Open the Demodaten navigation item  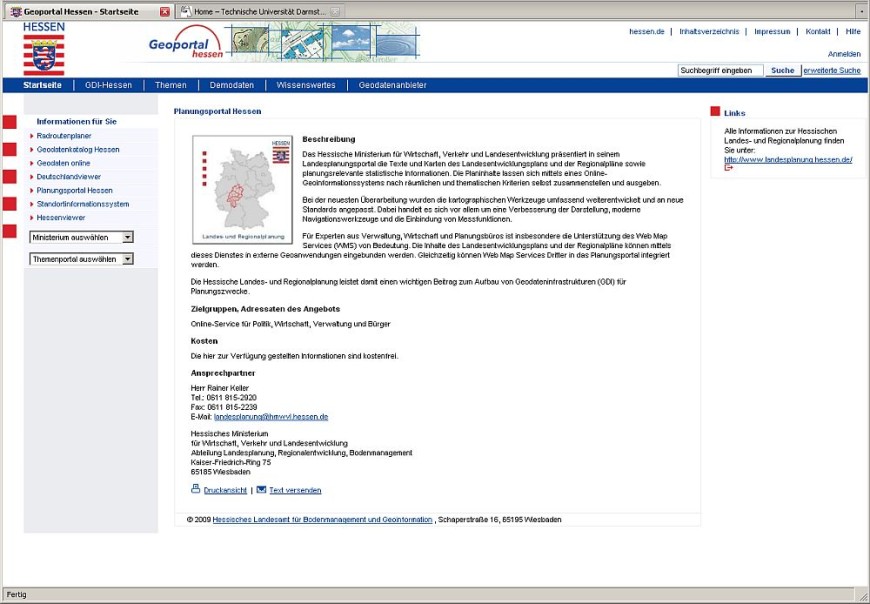pos(231,85)
